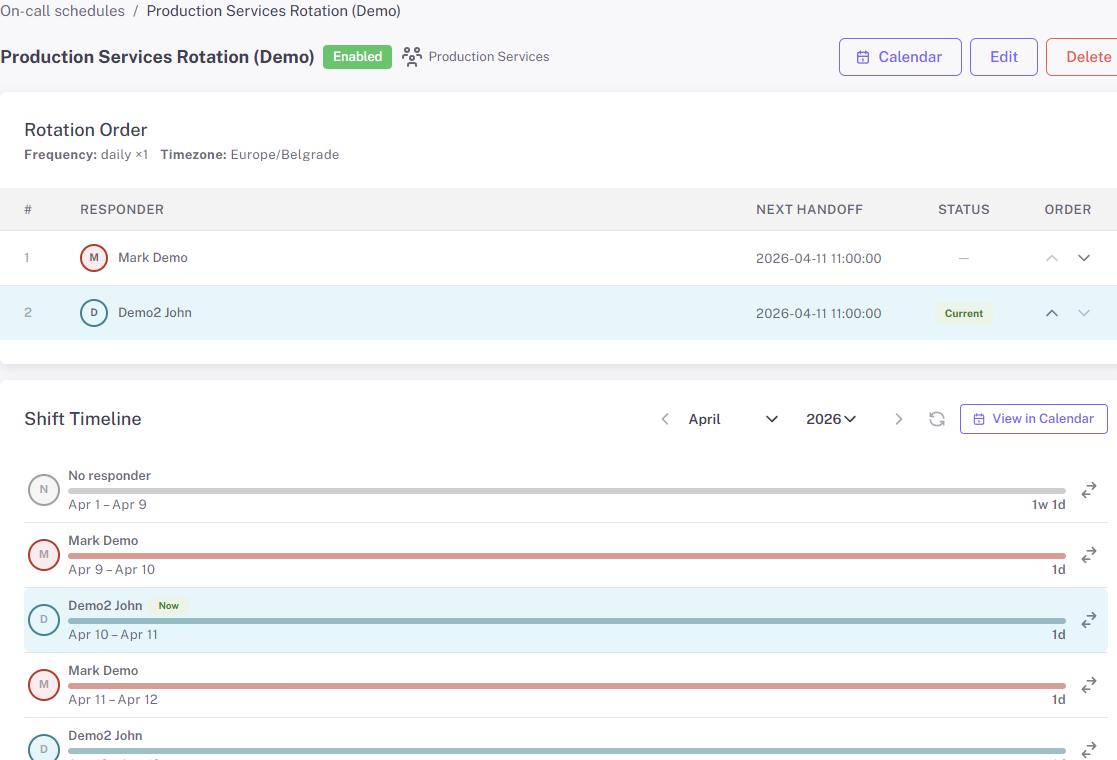Click the Now badge on Demo2 John's shift
Viewport: 1117px width, 760px height.
168,605
